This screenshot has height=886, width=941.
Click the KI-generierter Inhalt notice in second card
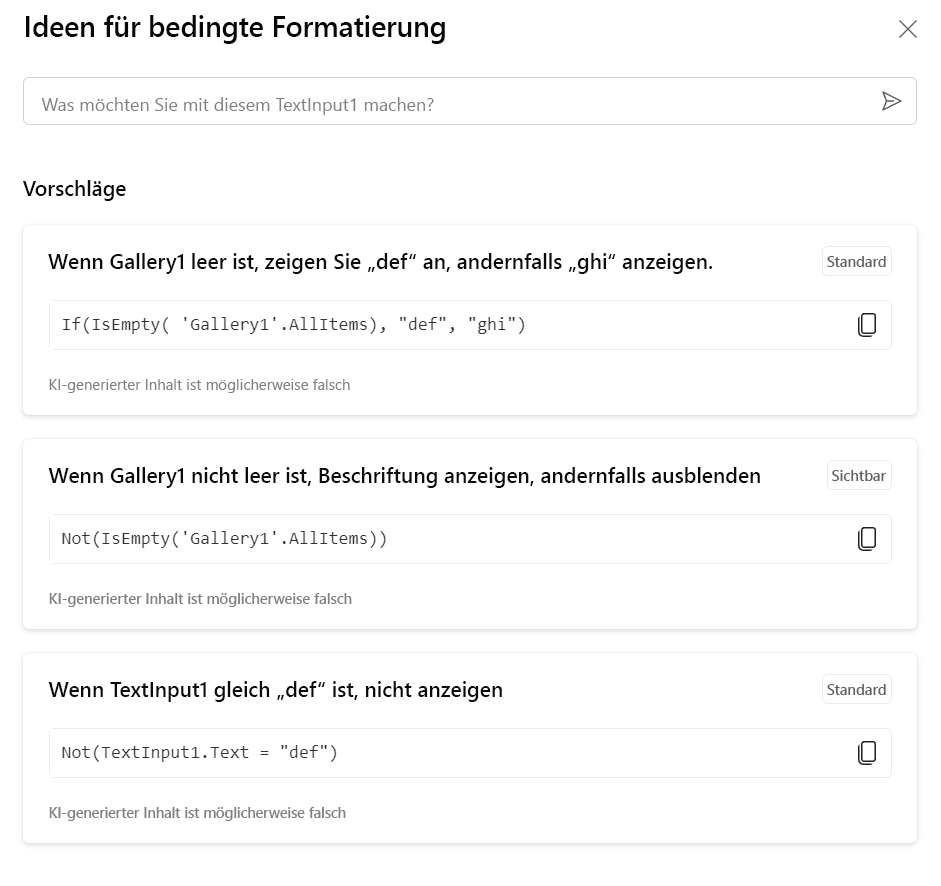[200, 599]
